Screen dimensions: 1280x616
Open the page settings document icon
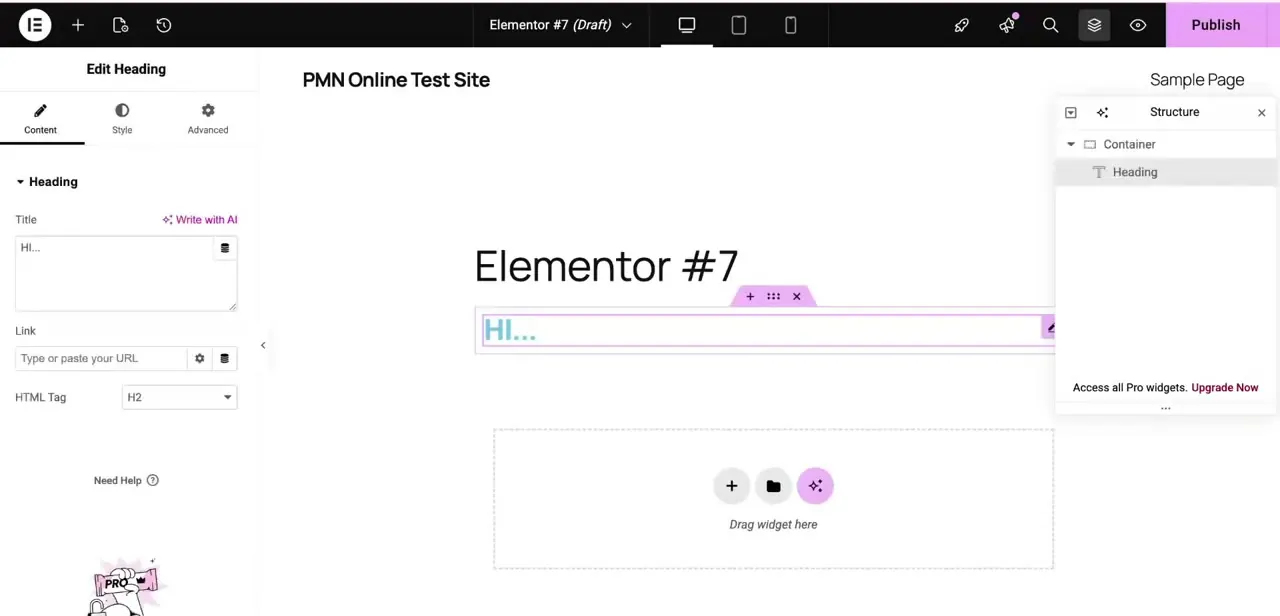[120, 25]
